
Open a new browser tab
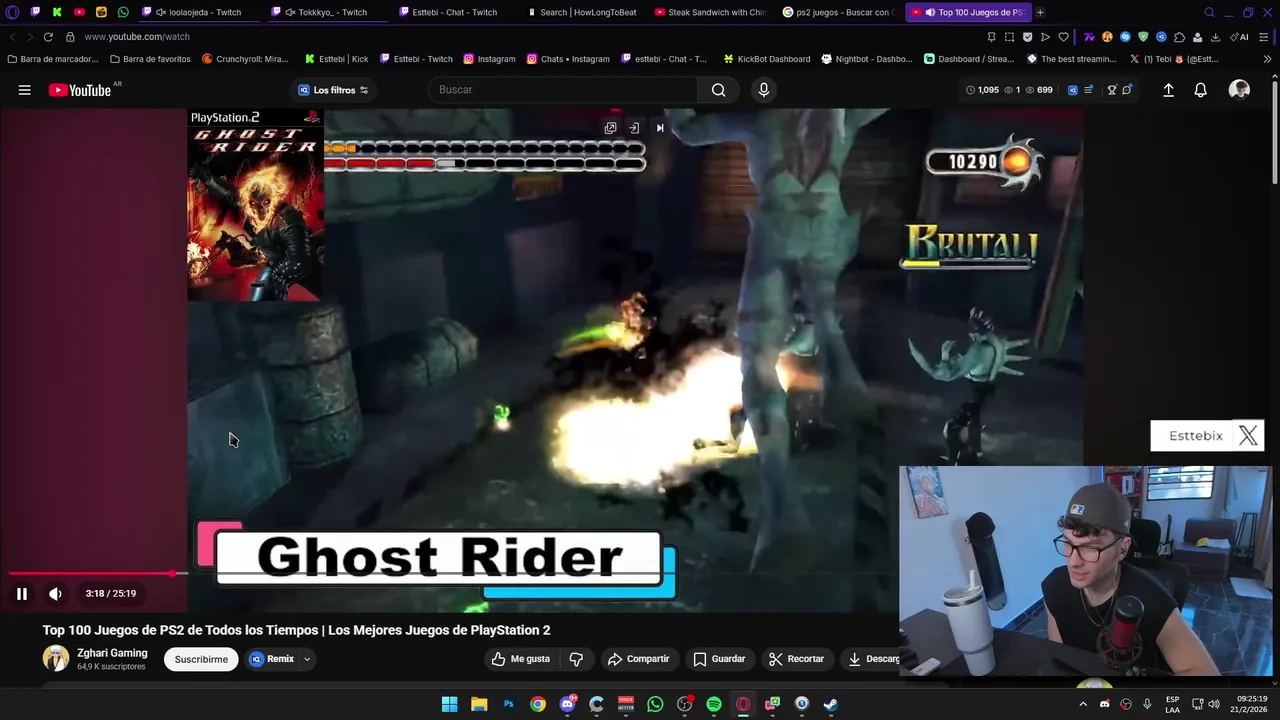1040,12
